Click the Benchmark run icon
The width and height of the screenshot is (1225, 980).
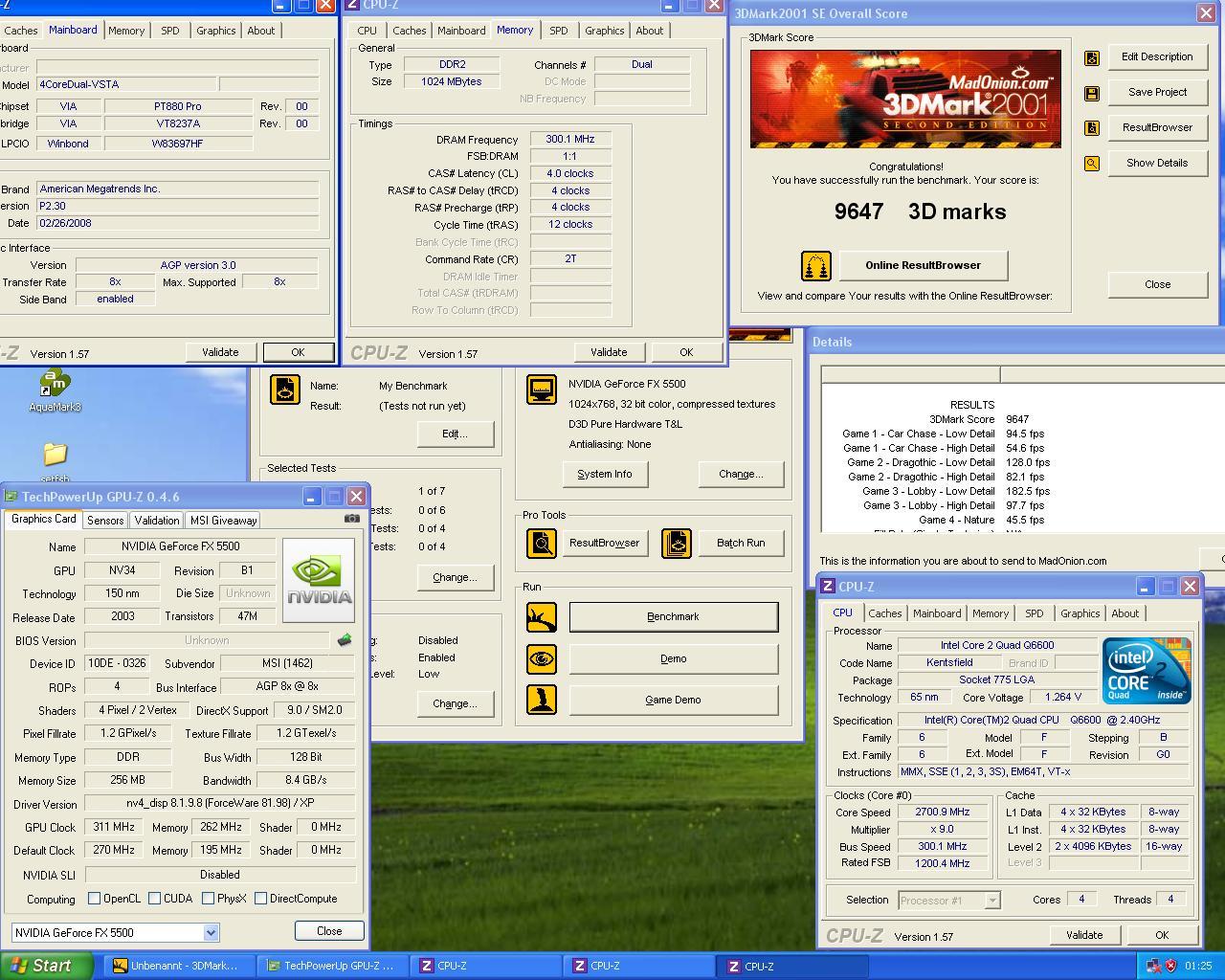542,617
